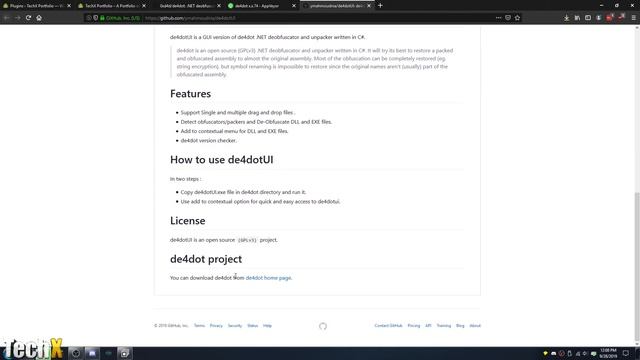This screenshot has width=640, height=360.
Task: Click the License heading
Action: tap(188, 221)
